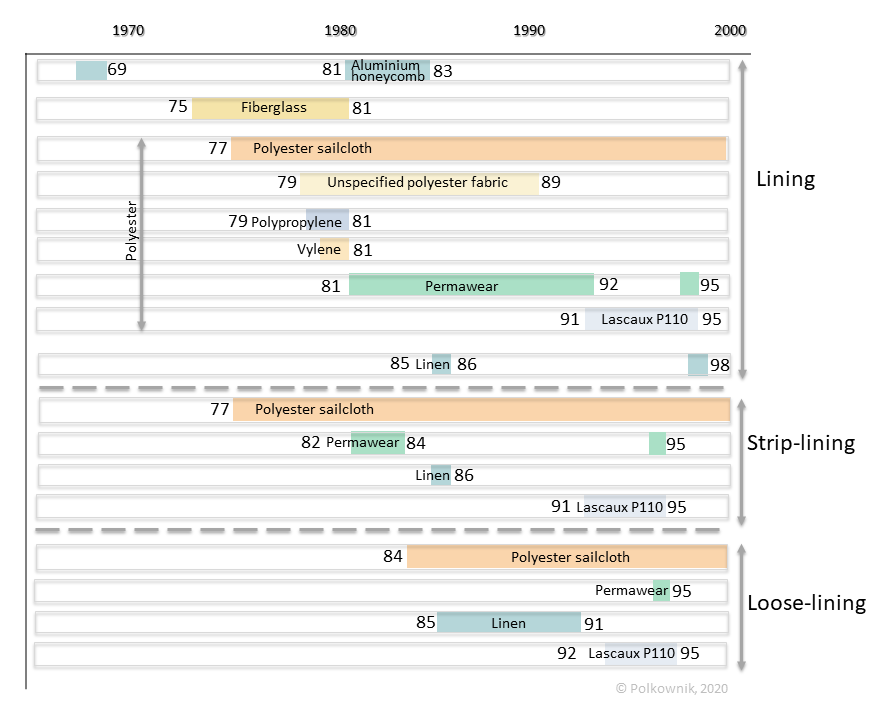The width and height of the screenshot is (891, 720).
Task: Click the Permawear bar spanning 81 to 92
Action: (x=471, y=286)
